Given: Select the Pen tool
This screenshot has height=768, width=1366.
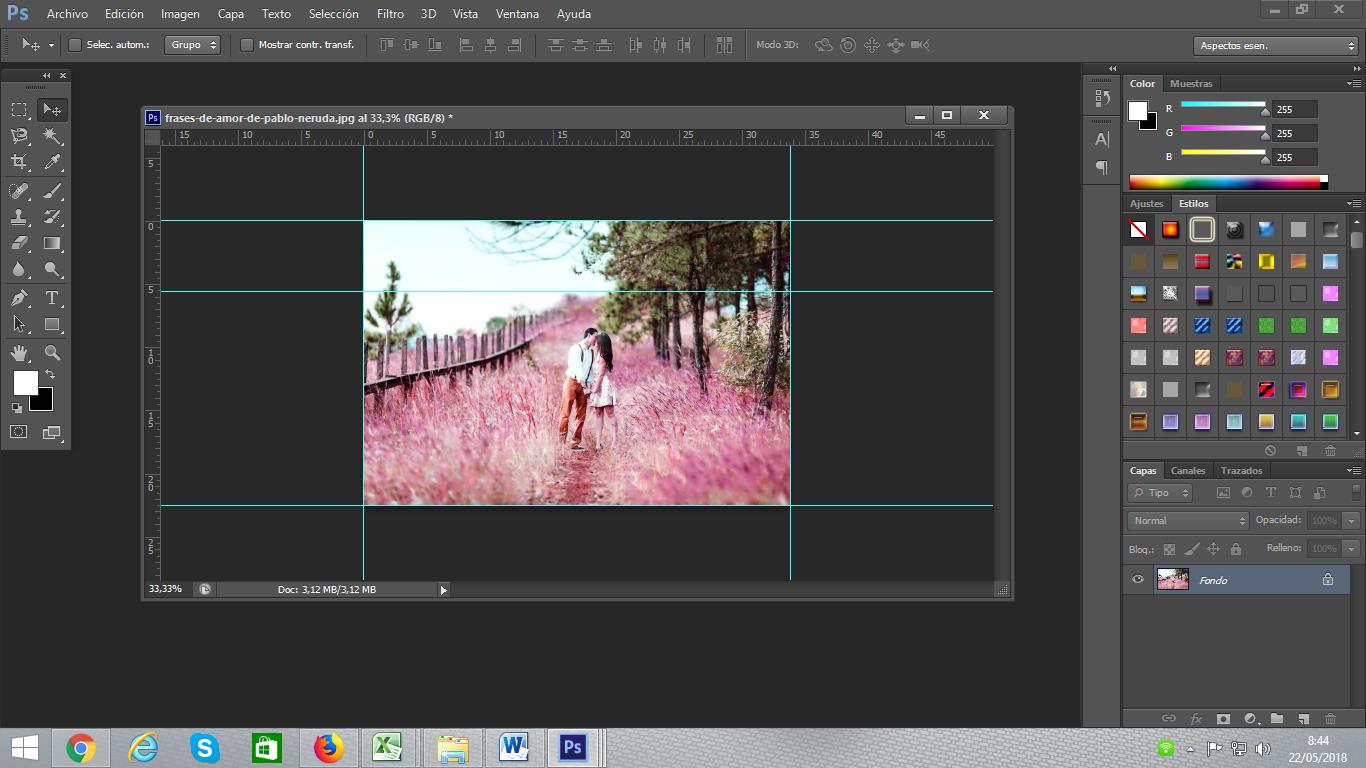Looking at the screenshot, I should coord(19,298).
